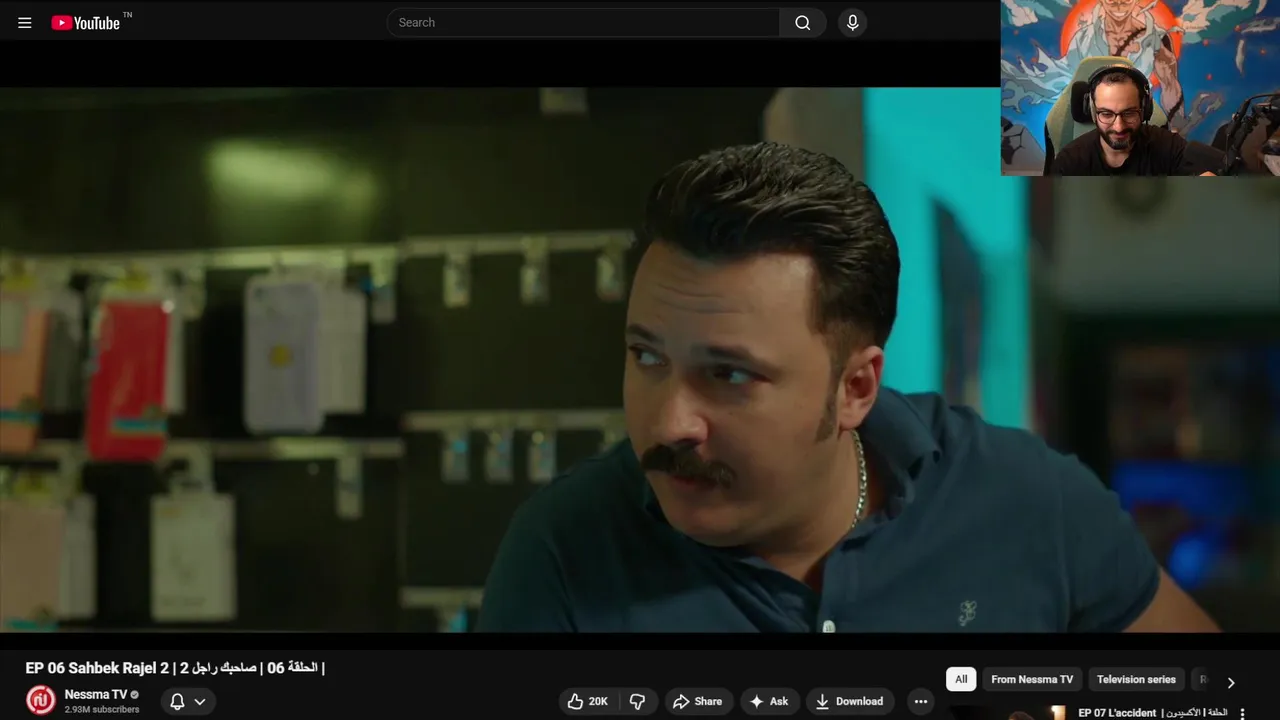Dislike the video with thumbs down
Image resolution: width=1280 pixels, height=720 pixels.
tap(638, 701)
